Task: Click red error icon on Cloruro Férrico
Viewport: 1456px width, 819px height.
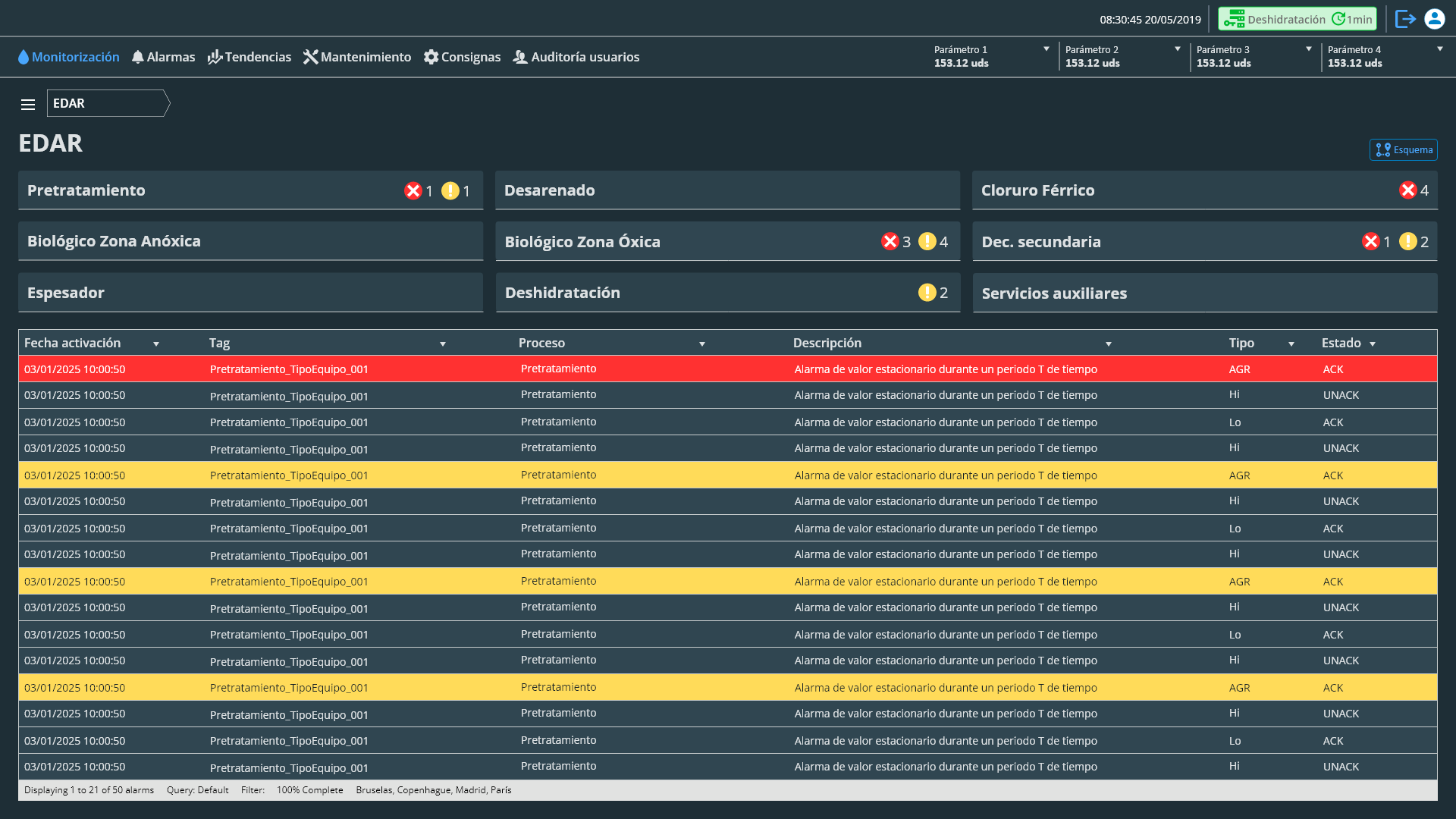Action: coord(1407,190)
